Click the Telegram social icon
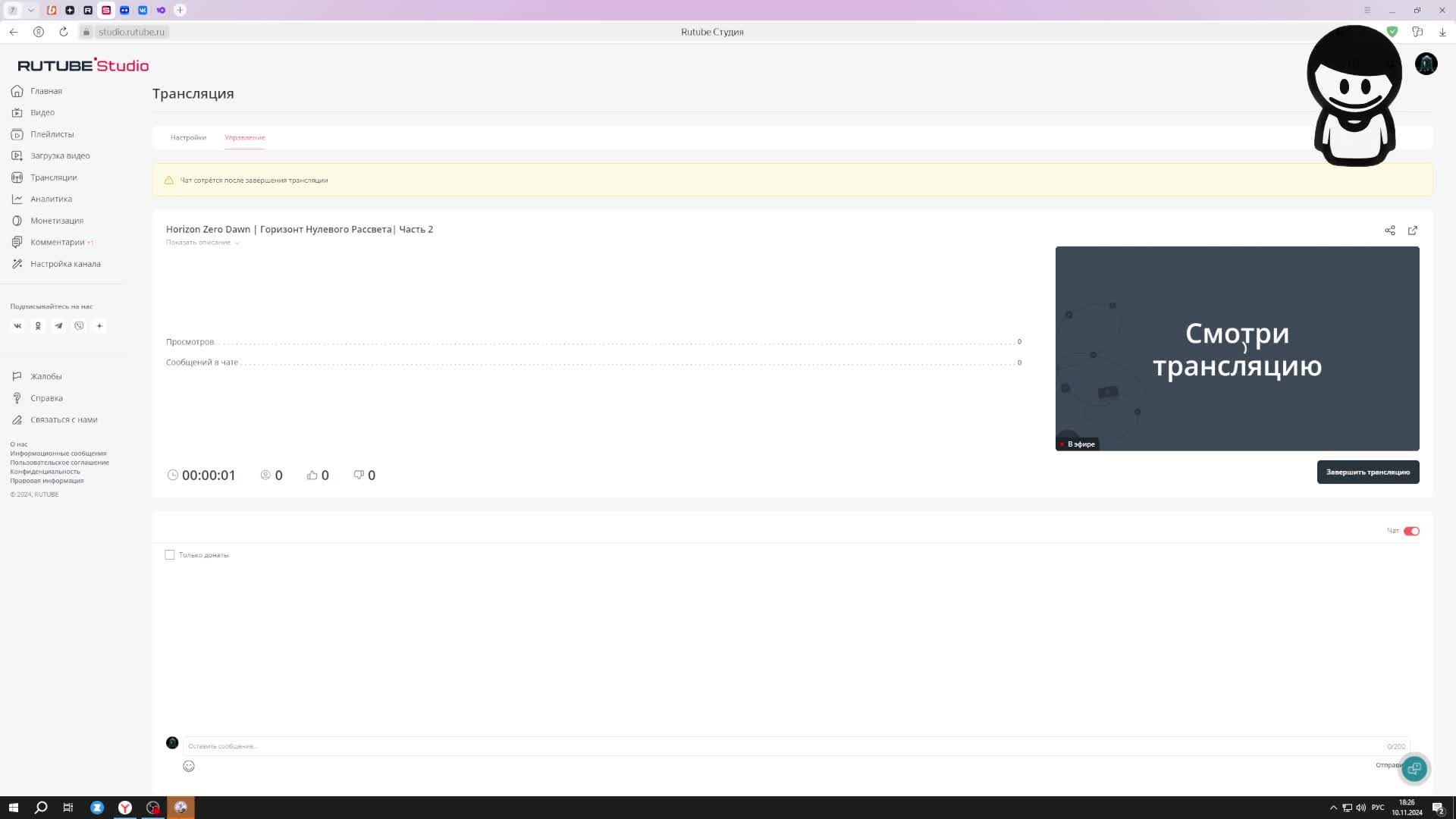 coord(58,326)
